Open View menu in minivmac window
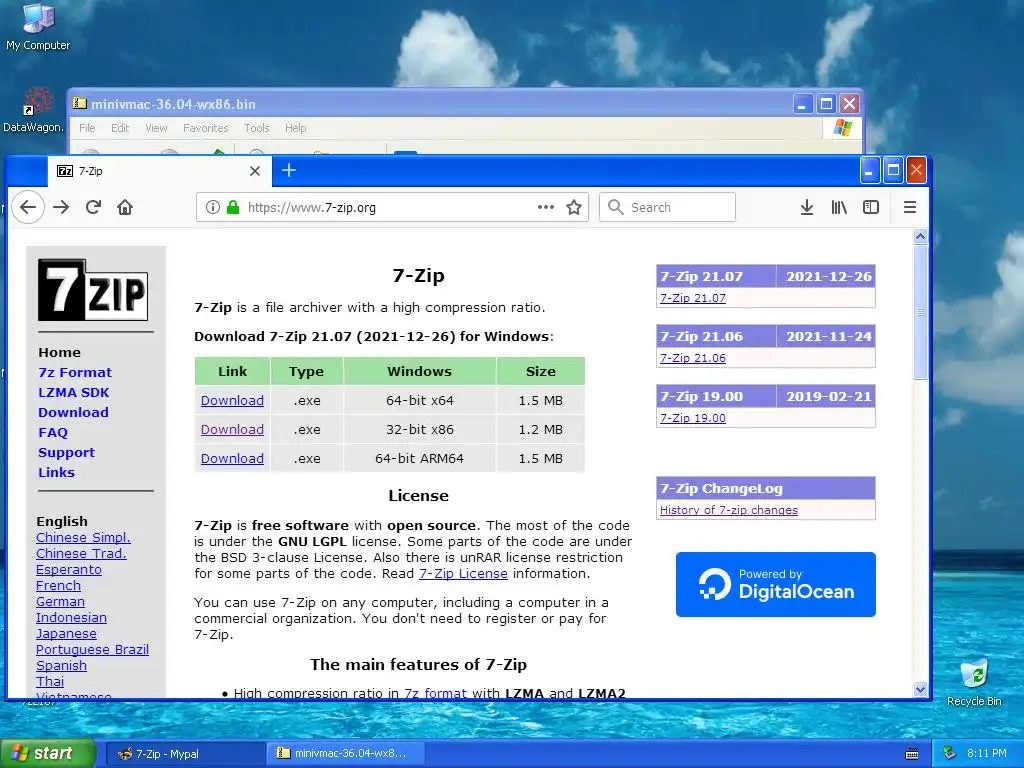 click(156, 128)
